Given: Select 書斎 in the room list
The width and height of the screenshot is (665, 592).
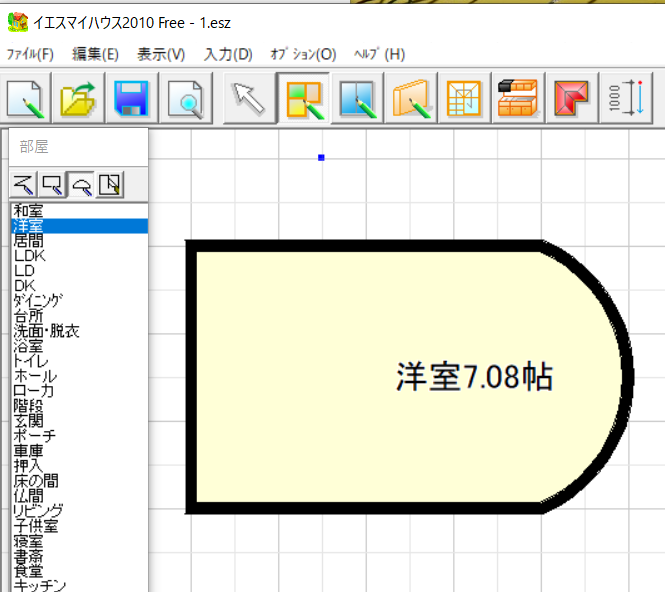Looking at the screenshot, I should pos(79,556).
